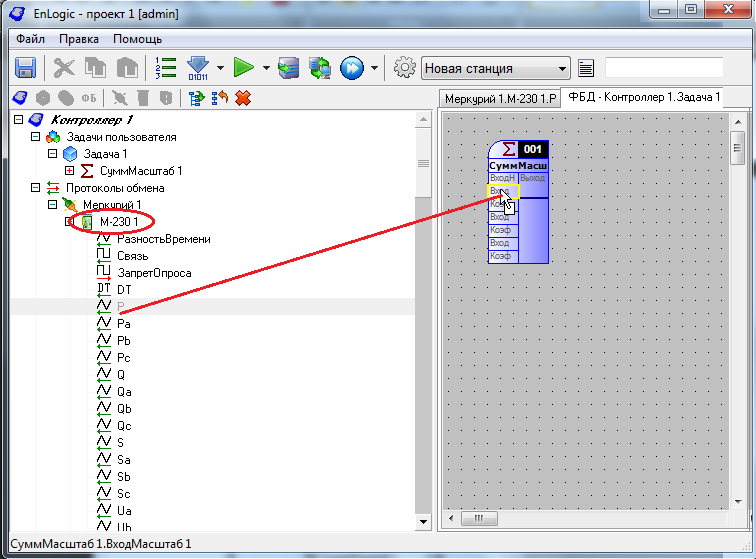Click diagram vertical scroll down arrow
Viewport: 756px width, 559px height.
pyautogui.click(x=738, y=502)
